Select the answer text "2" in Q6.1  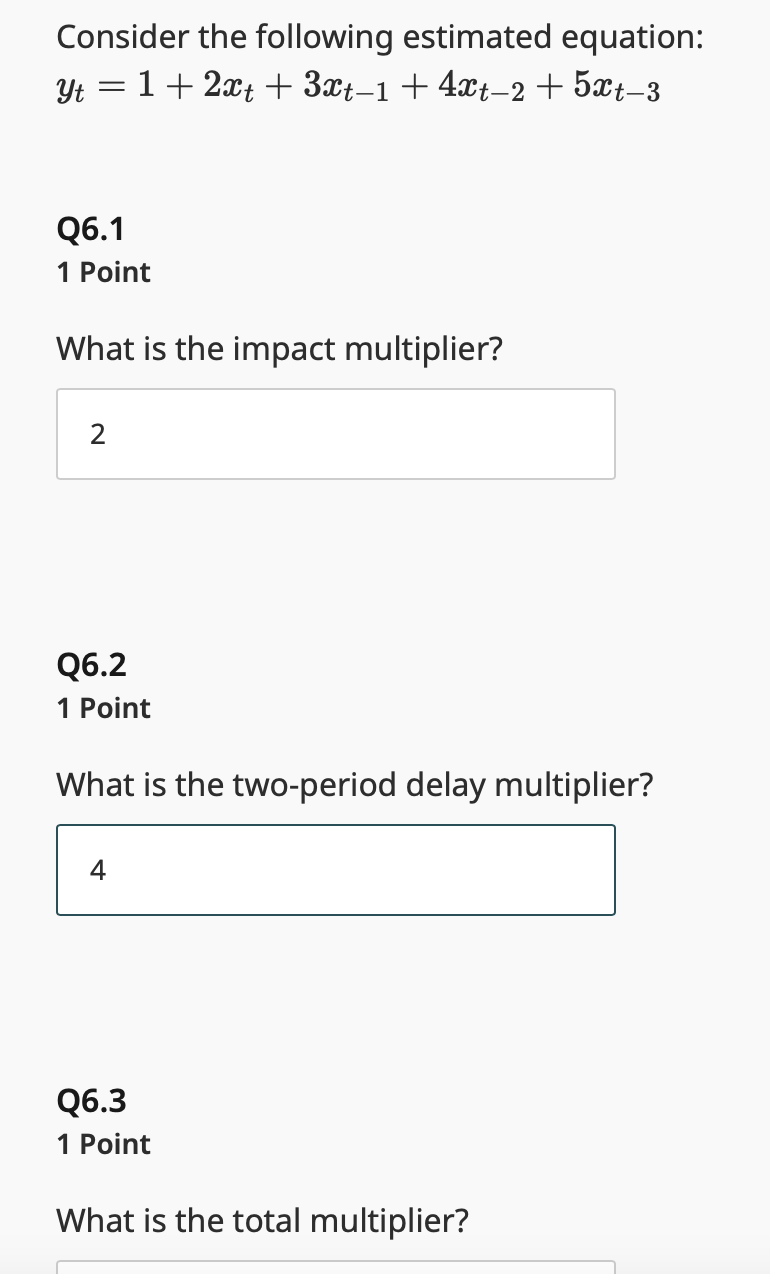click(97, 434)
